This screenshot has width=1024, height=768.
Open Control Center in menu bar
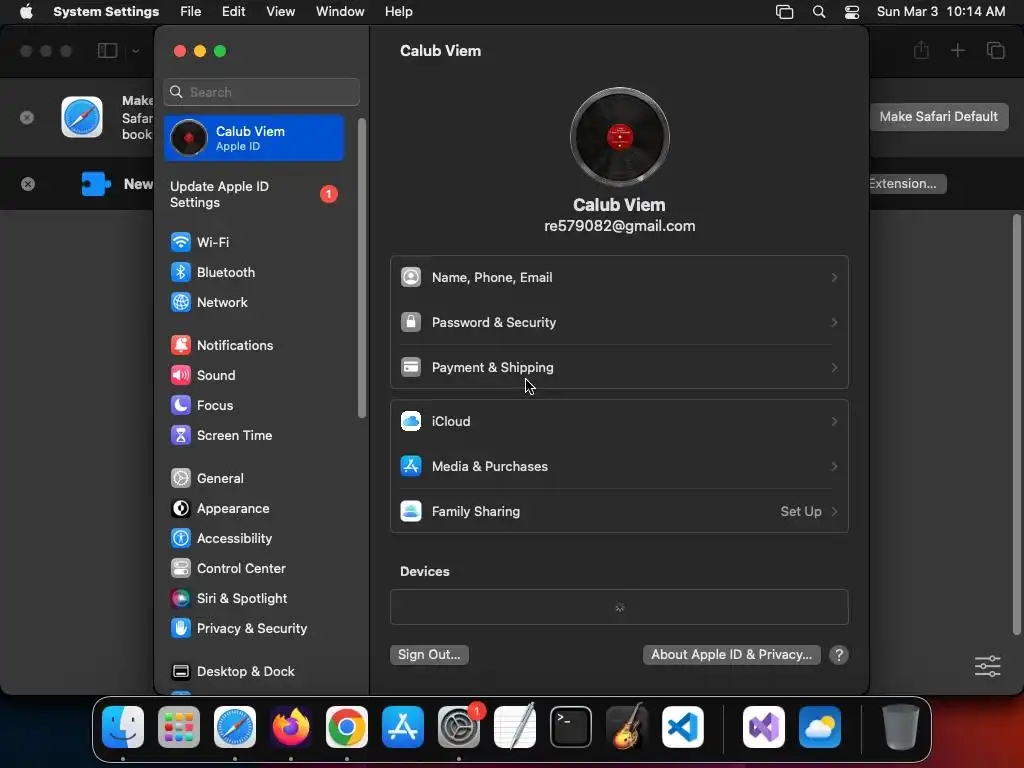[x=852, y=12]
